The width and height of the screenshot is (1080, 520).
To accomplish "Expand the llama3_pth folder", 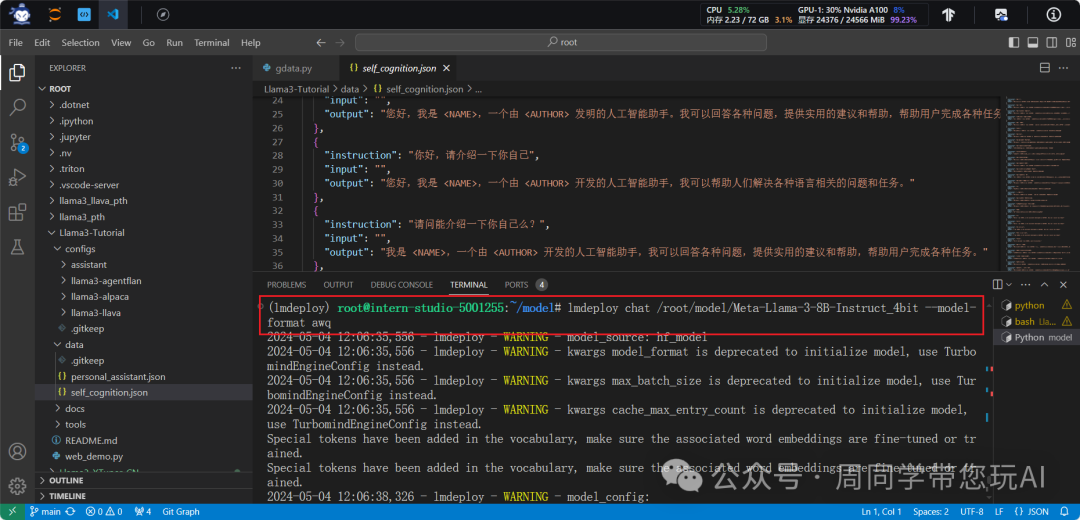I will coord(81,216).
